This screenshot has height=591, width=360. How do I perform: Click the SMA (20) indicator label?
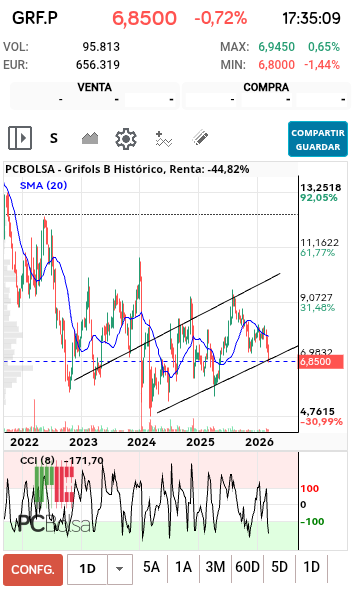point(43,185)
